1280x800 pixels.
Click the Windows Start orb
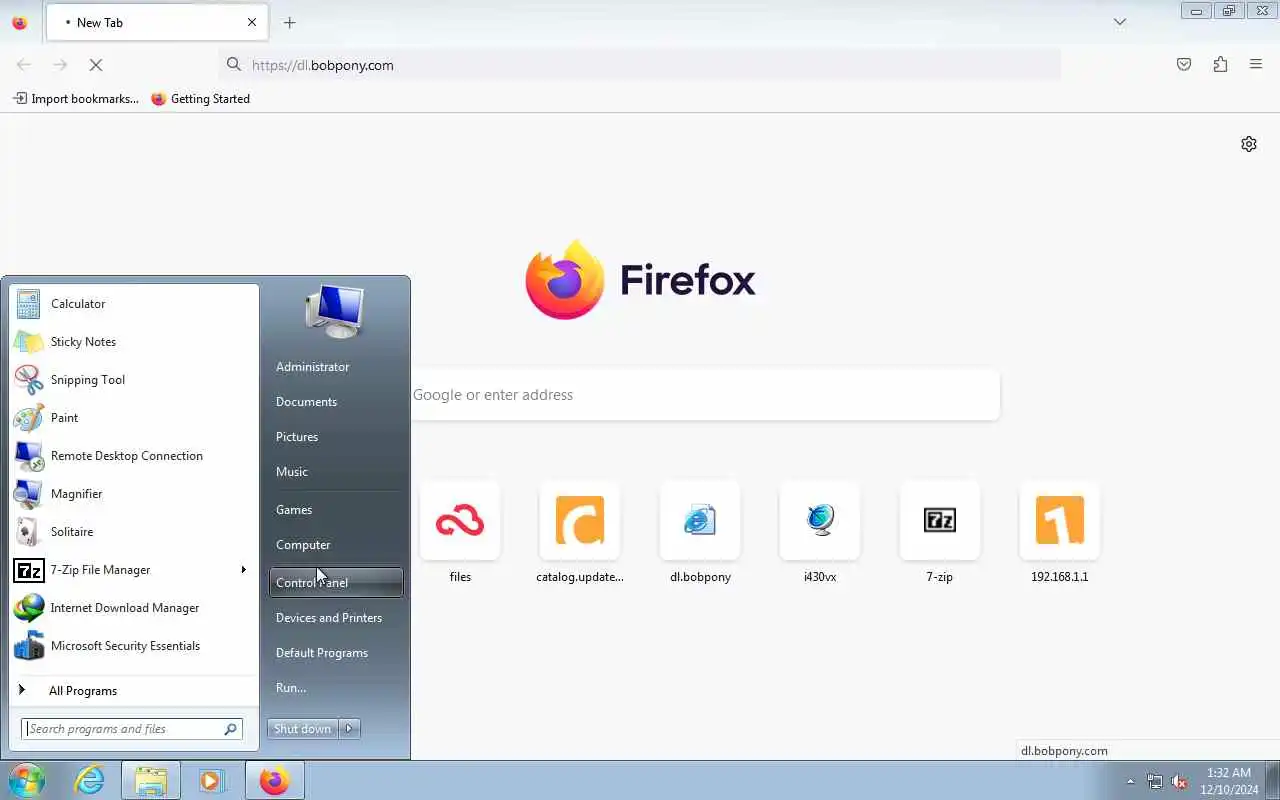(x=27, y=780)
